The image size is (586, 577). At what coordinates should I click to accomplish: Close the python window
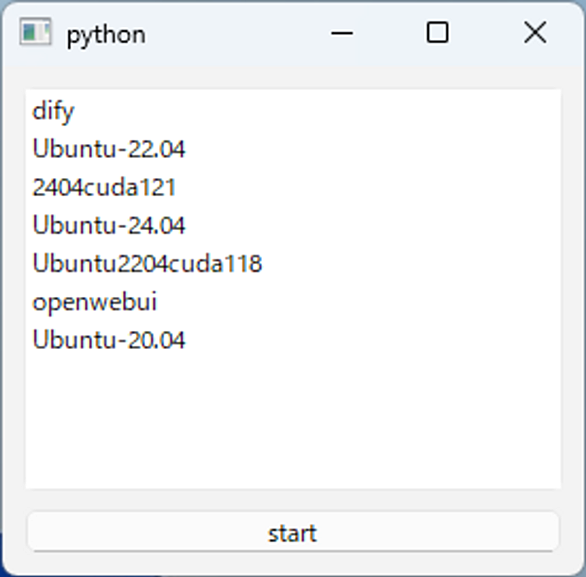point(535,33)
